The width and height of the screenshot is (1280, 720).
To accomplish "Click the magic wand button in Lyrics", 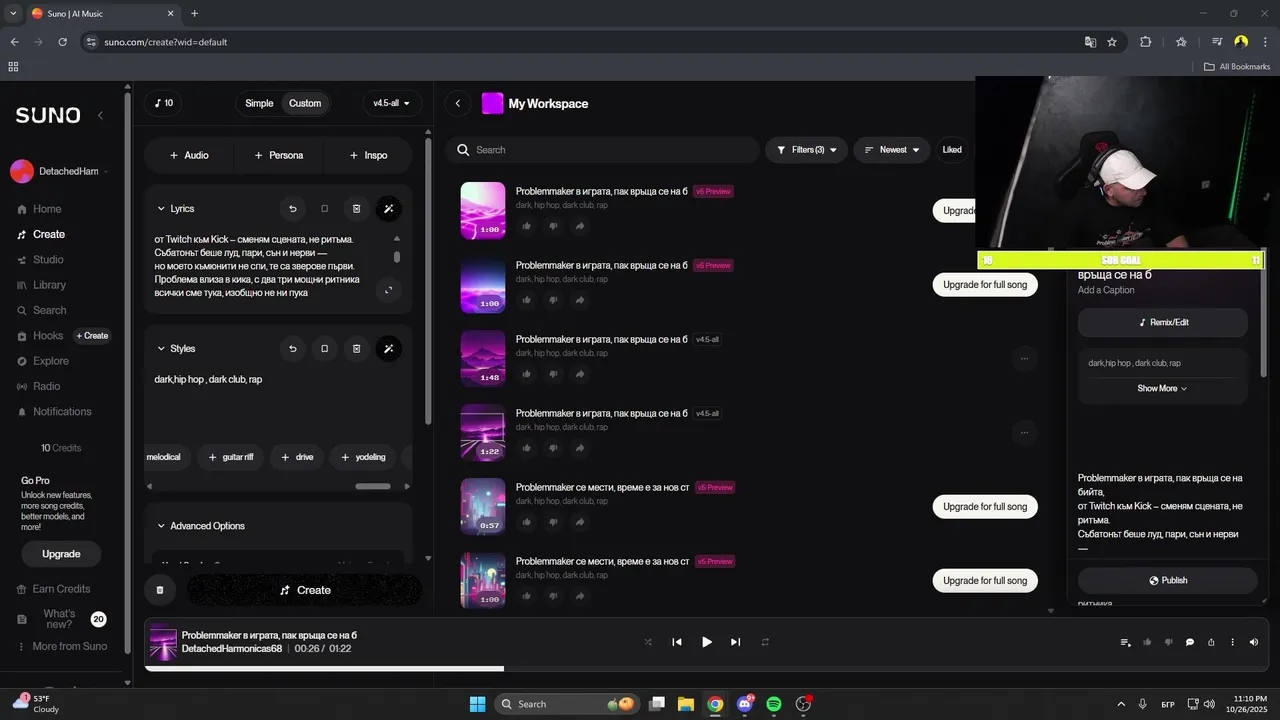I will point(389,209).
